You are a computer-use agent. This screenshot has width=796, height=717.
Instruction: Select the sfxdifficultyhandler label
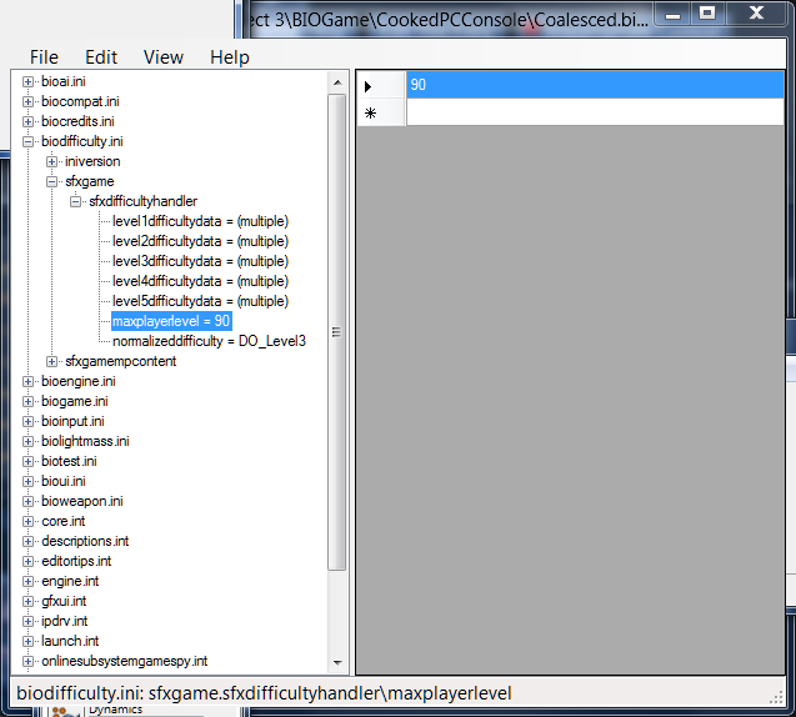pyautogui.click(x=143, y=202)
